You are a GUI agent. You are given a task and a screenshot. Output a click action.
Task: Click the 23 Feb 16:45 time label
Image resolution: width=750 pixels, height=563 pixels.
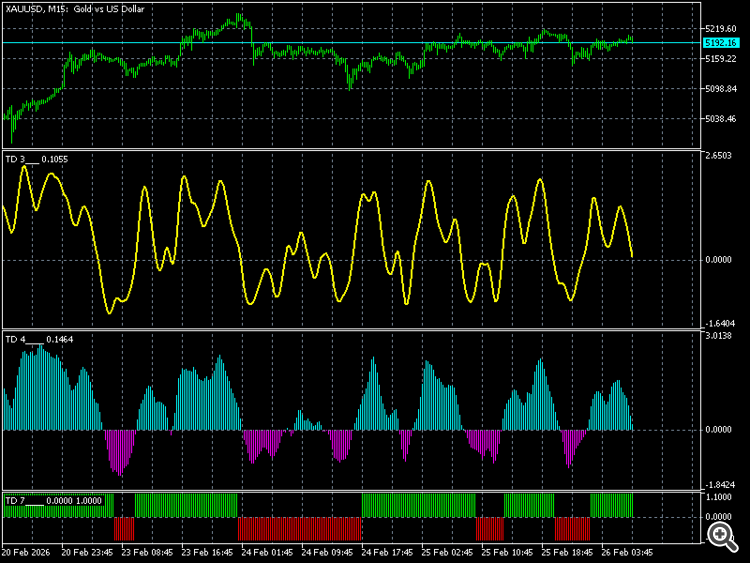click(x=207, y=552)
